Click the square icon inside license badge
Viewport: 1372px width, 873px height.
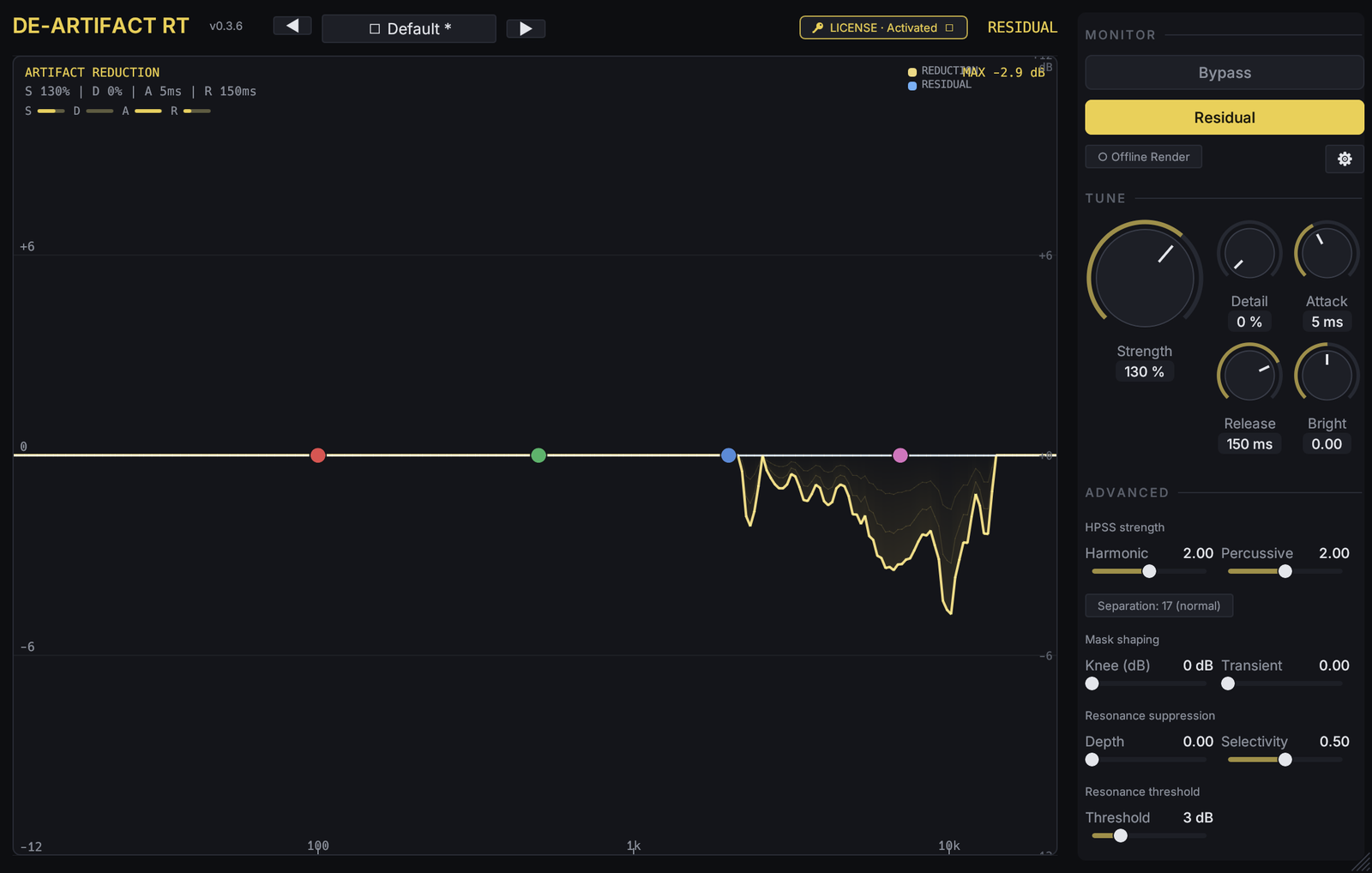(949, 27)
